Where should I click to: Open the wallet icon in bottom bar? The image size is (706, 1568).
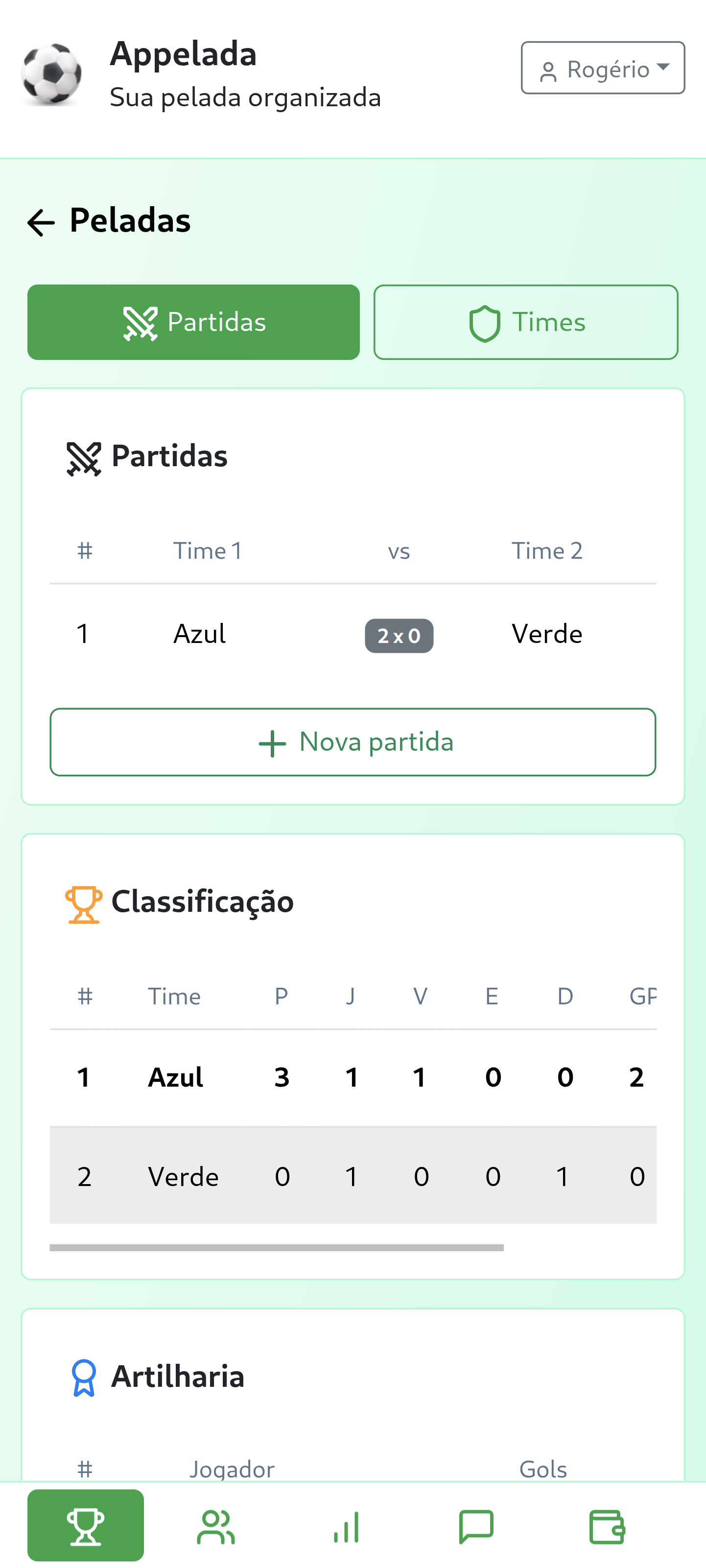point(607,1526)
